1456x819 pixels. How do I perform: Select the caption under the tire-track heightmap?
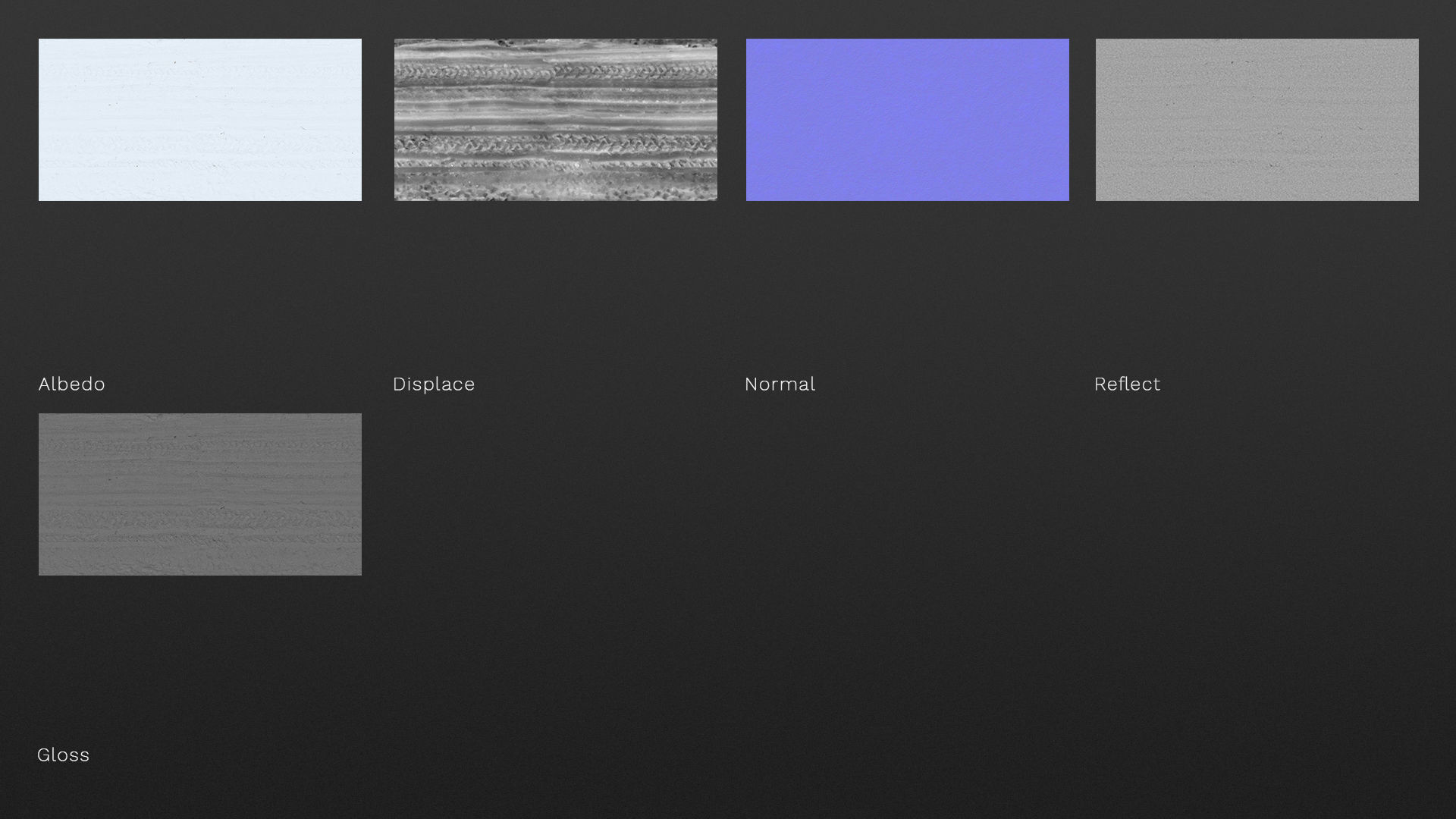click(x=433, y=384)
